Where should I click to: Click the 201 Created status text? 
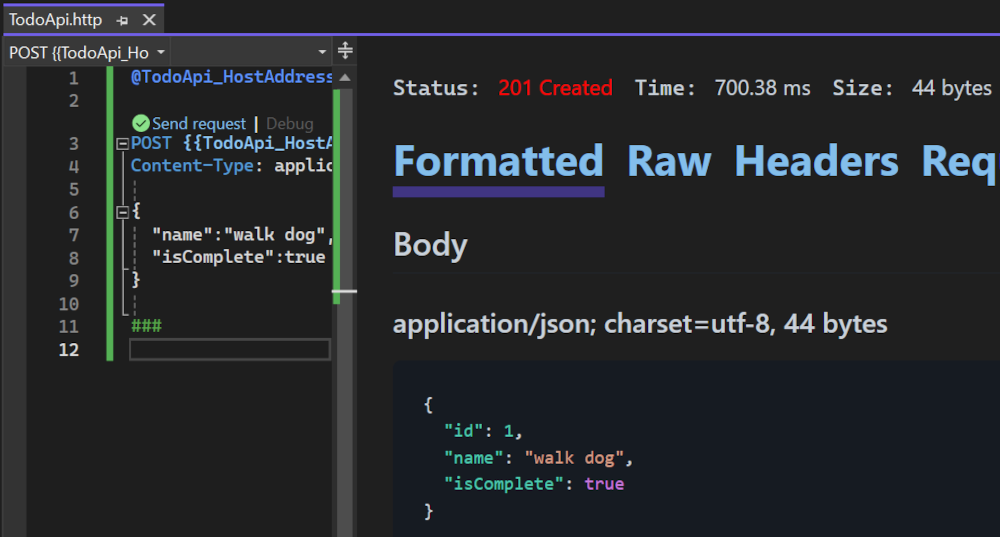coord(555,88)
